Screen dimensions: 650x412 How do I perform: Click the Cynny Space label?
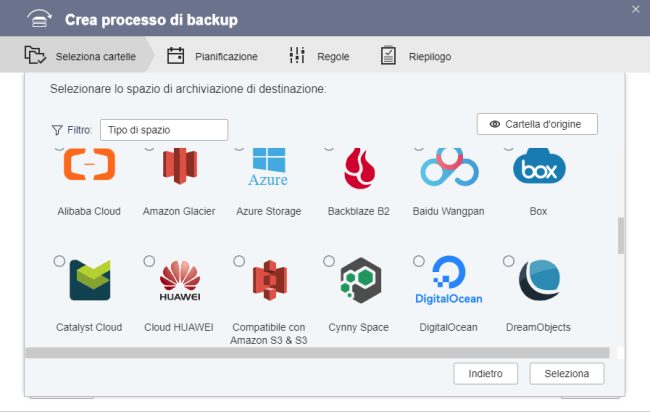tap(359, 327)
